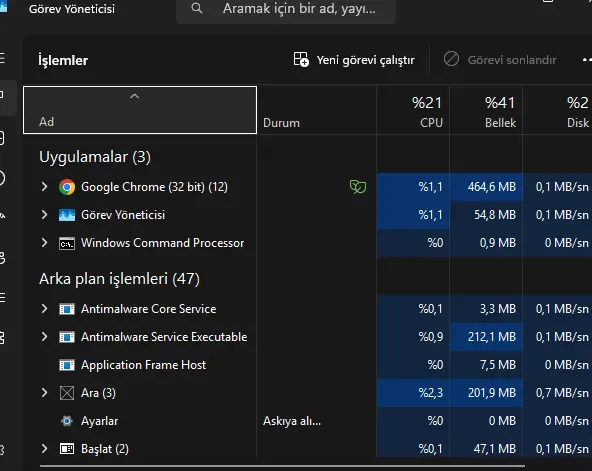
Task: Expand the Windows Command Processor entry
Action: click(44, 243)
